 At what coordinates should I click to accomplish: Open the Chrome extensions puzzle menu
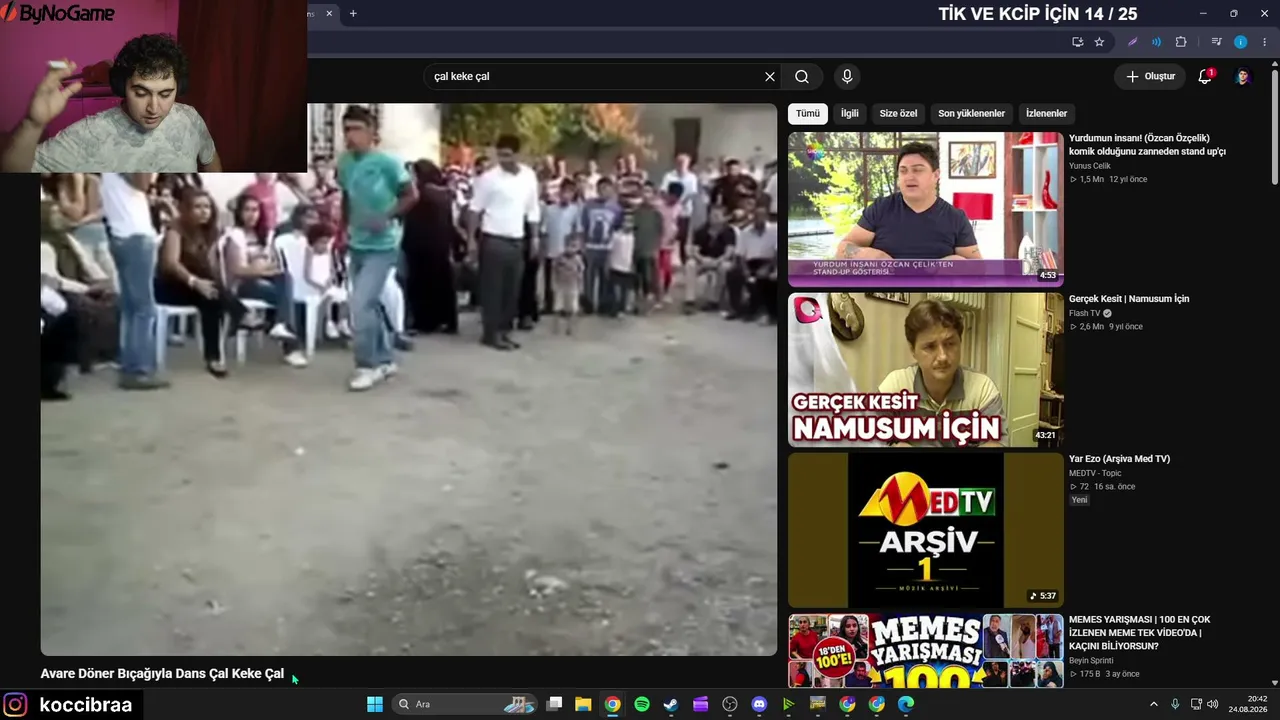tap(1181, 42)
